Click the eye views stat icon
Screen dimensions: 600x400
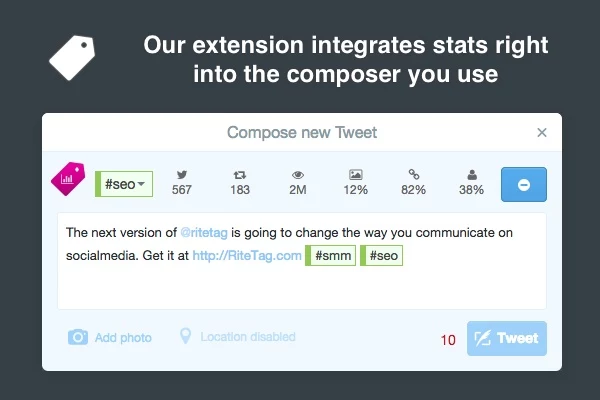(x=298, y=174)
